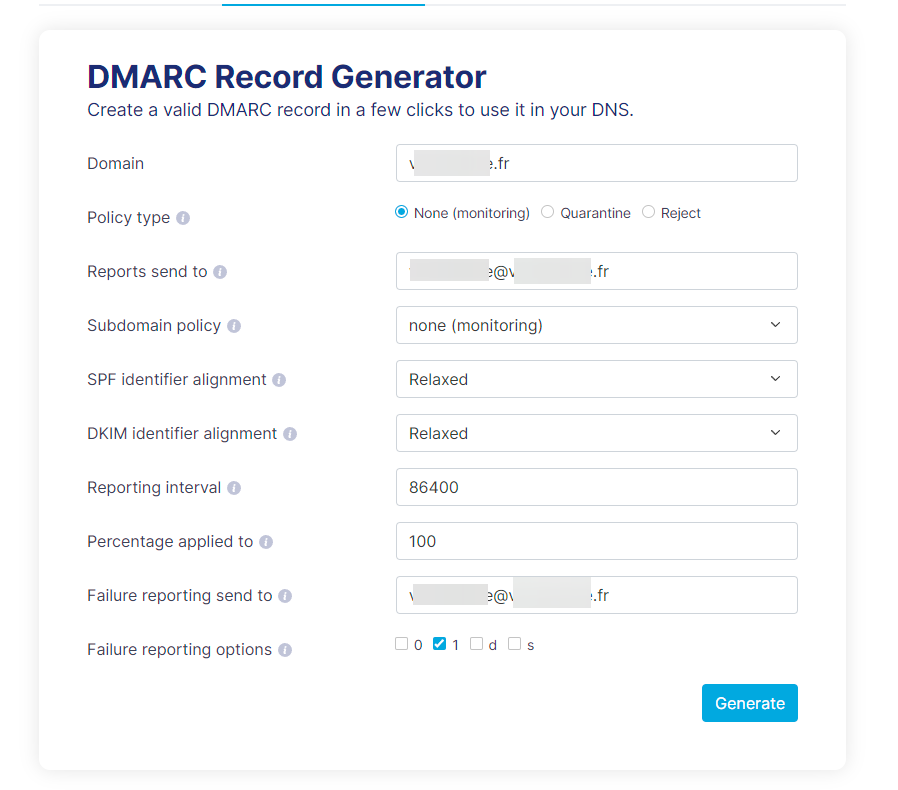
Task: Click Failure reporting options info icon
Action: coord(285,650)
